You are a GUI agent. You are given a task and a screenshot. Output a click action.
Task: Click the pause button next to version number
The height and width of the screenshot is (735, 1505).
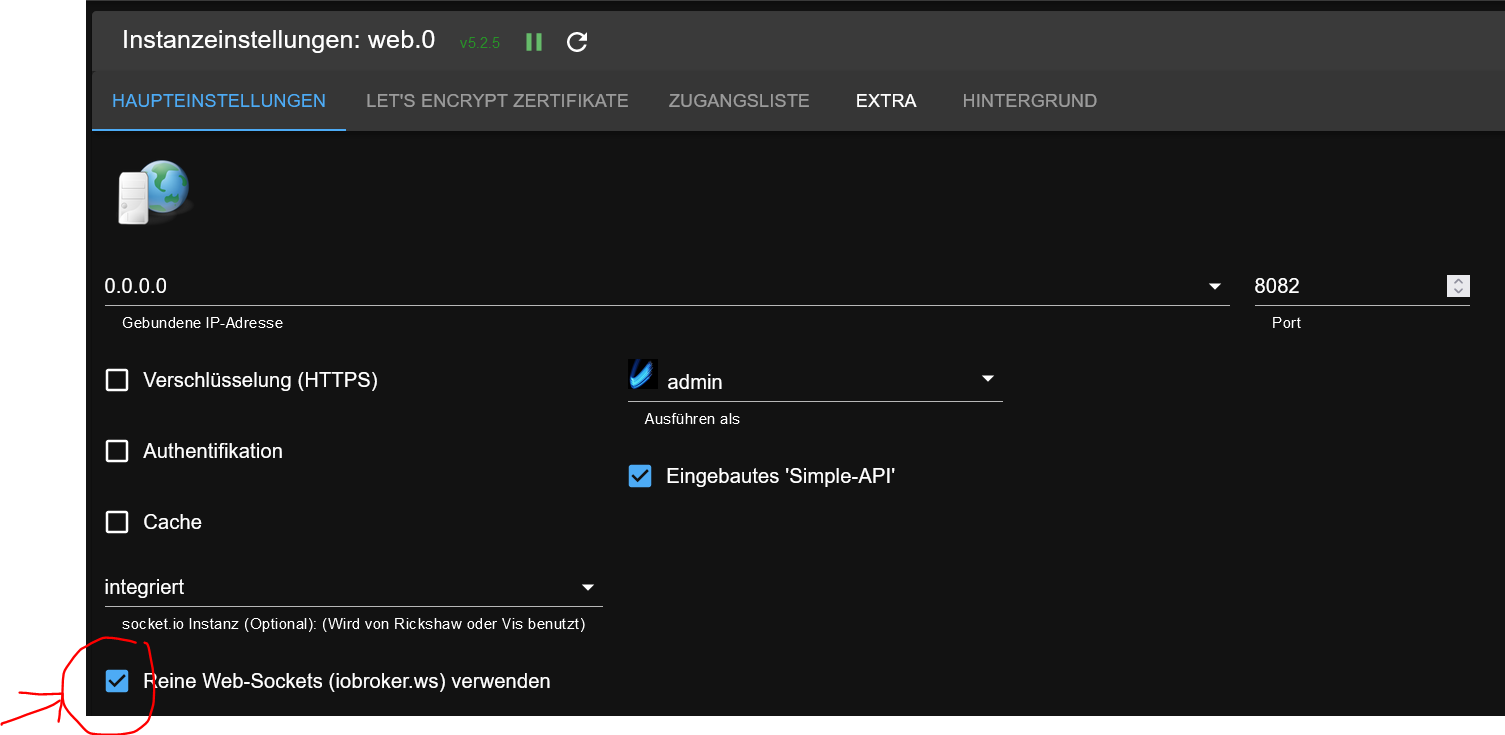point(533,42)
